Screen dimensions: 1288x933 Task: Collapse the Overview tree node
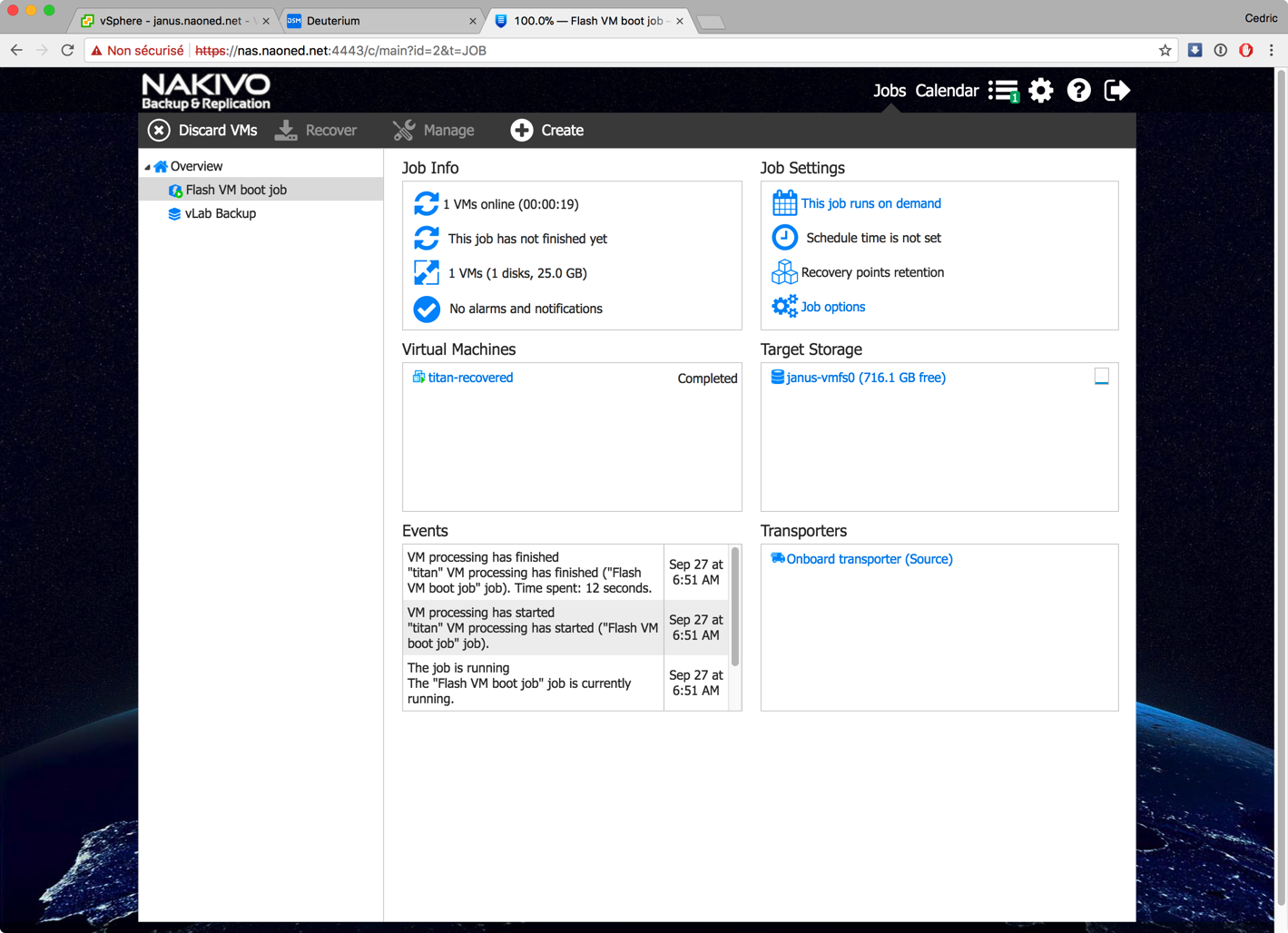click(147, 167)
